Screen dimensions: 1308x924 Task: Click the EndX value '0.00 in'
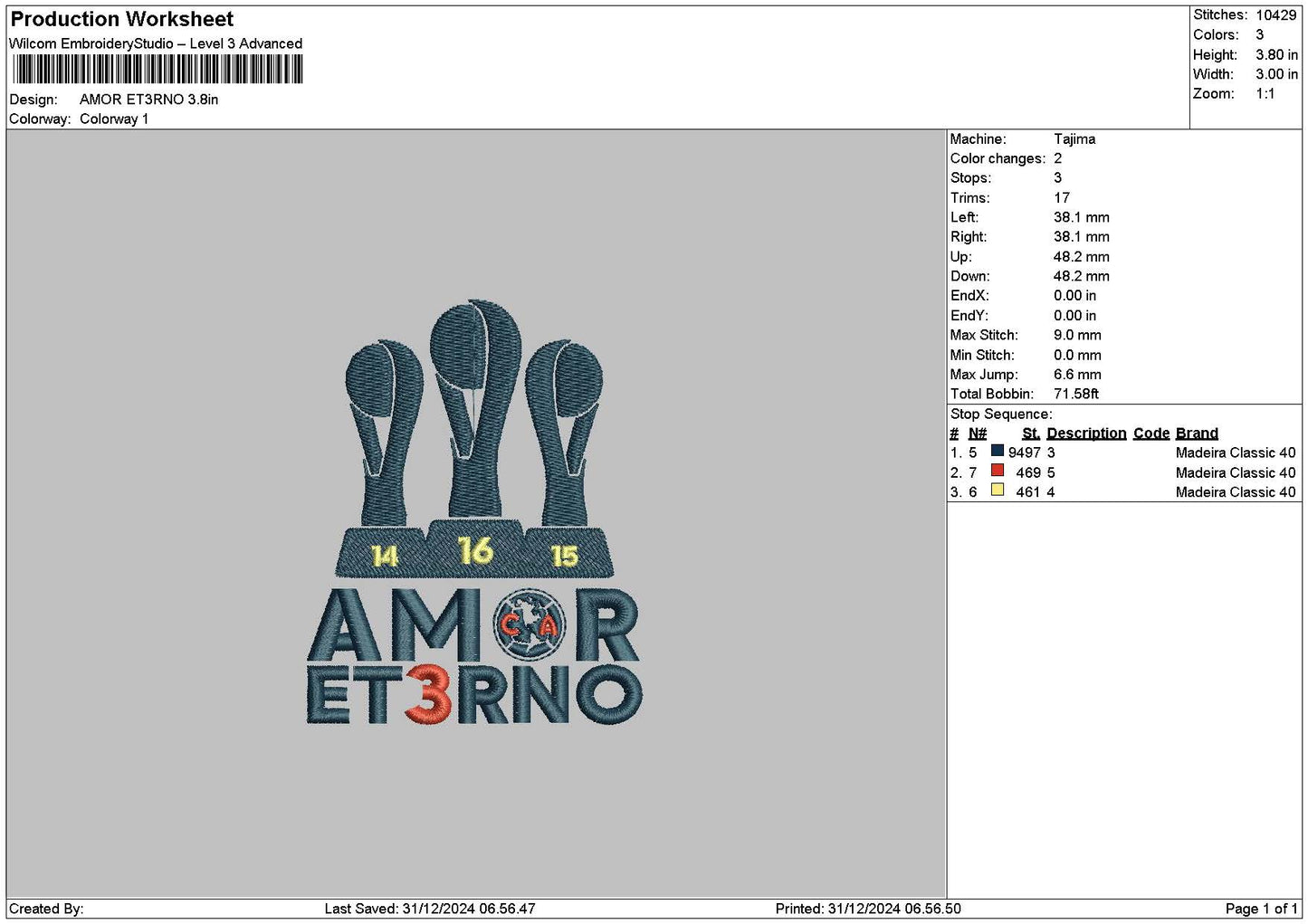[x=1074, y=296]
